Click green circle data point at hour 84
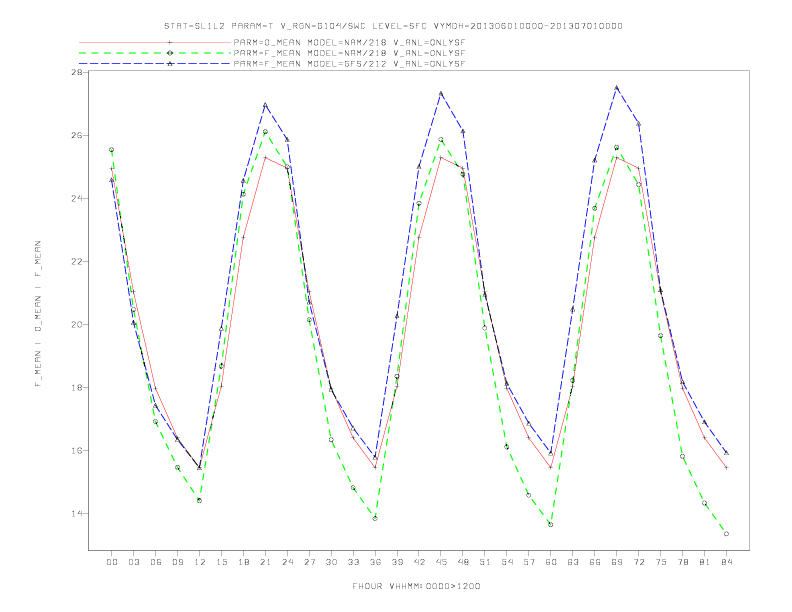The image size is (792, 612). 726,534
